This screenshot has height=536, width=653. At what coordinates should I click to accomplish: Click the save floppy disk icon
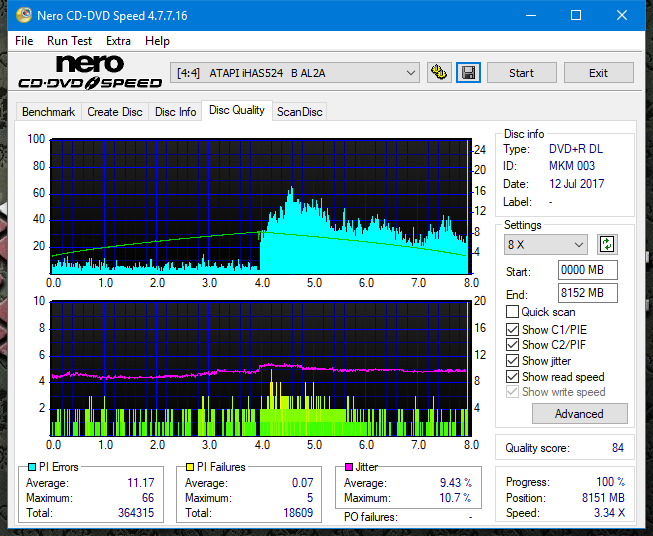click(x=469, y=73)
